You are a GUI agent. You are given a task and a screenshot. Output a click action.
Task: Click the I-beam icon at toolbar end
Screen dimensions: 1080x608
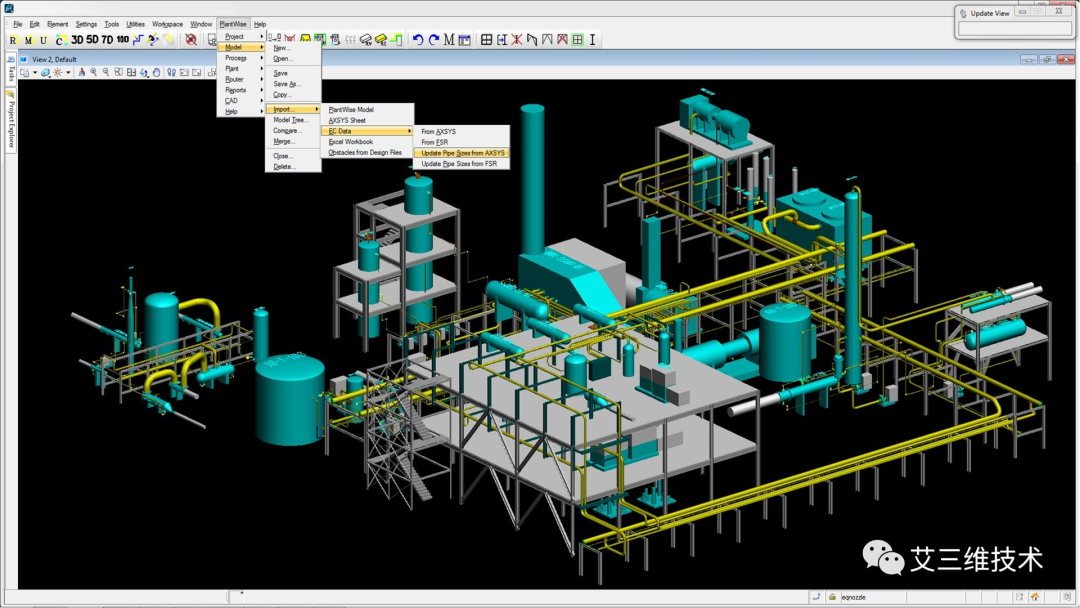point(592,40)
